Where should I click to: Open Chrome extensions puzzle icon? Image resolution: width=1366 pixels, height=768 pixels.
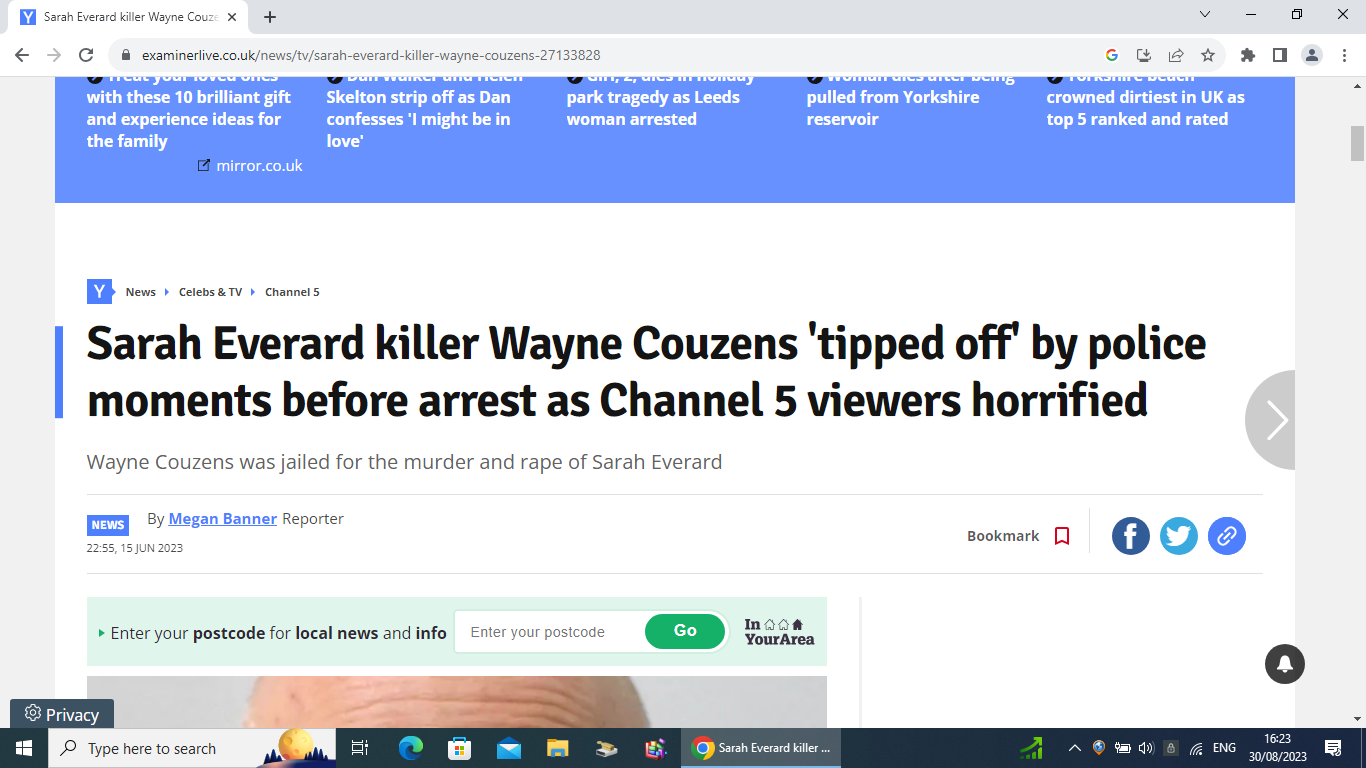pyautogui.click(x=1248, y=55)
